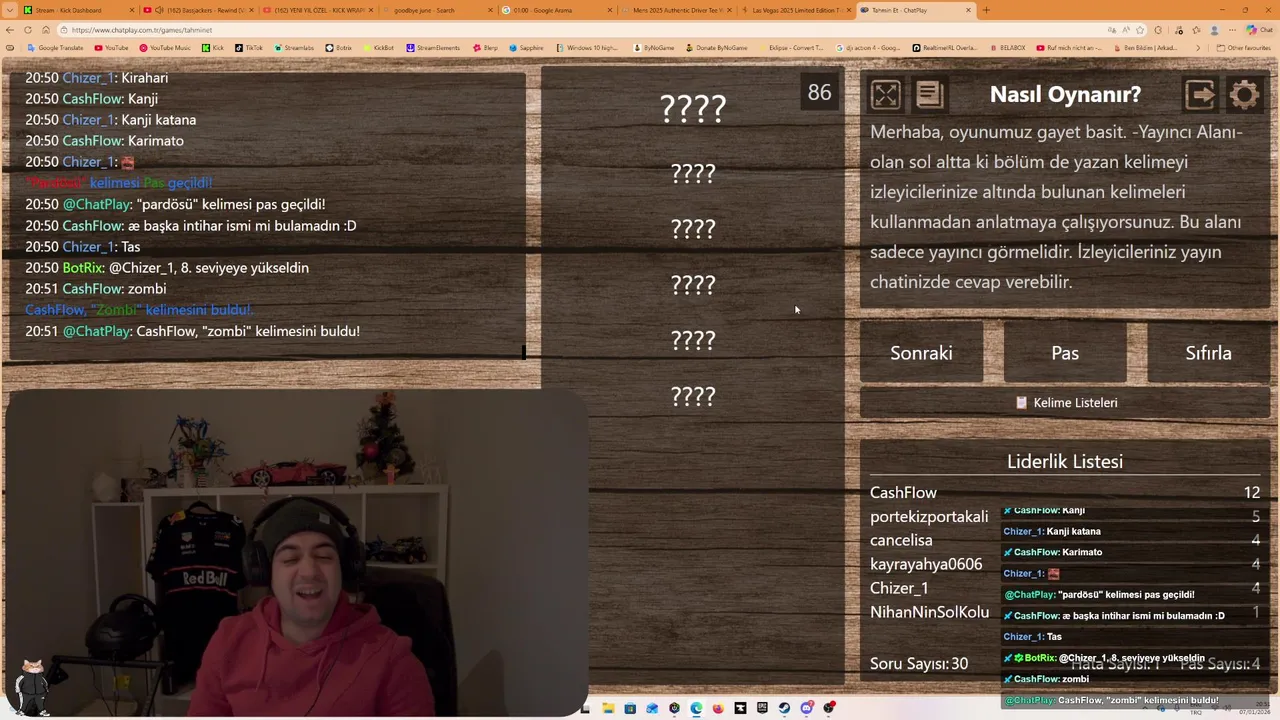Open TikTok bookmark
1280x720 pixels.
249,48
